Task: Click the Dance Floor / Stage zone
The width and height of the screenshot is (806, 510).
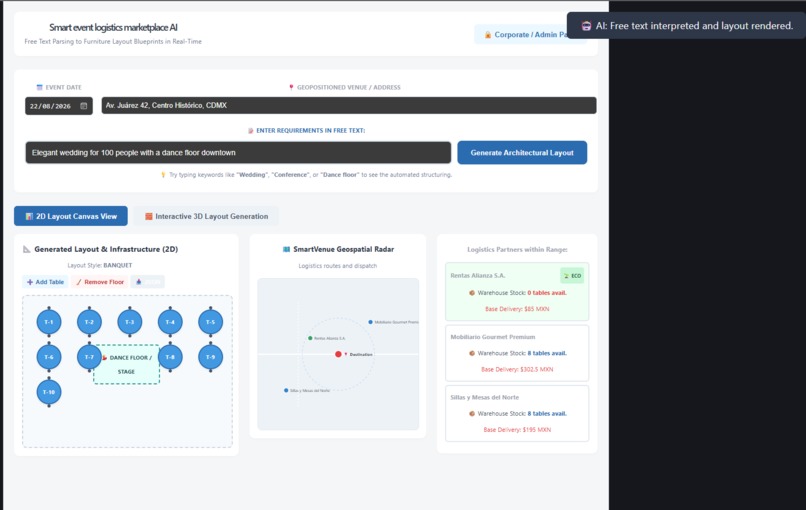Action: [126, 365]
